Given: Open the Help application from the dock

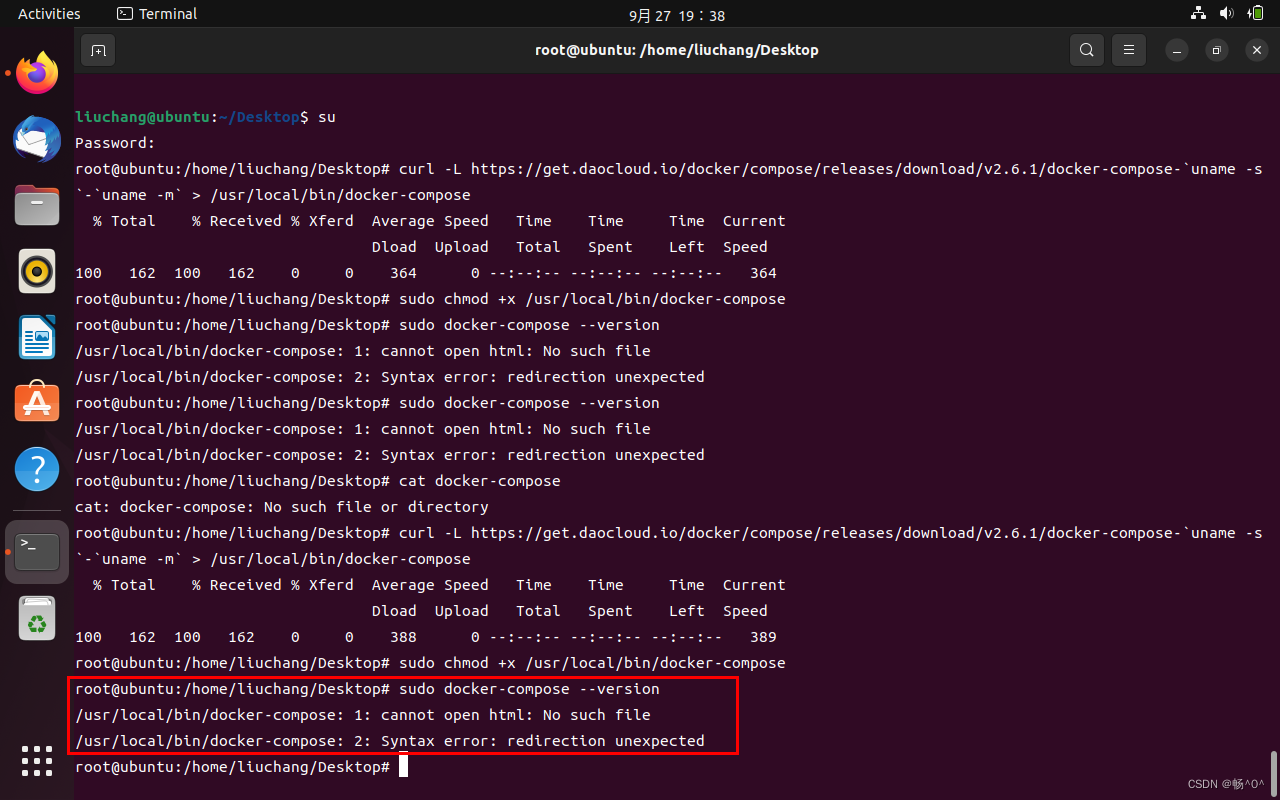Looking at the screenshot, I should [x=37, y=468].
